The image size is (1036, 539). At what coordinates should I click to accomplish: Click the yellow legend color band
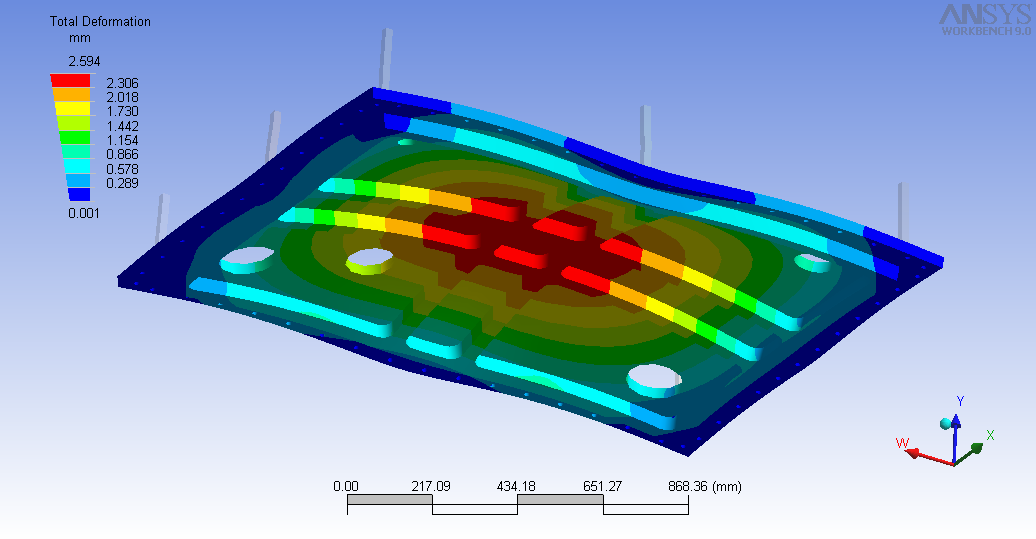tap(72, 109)
